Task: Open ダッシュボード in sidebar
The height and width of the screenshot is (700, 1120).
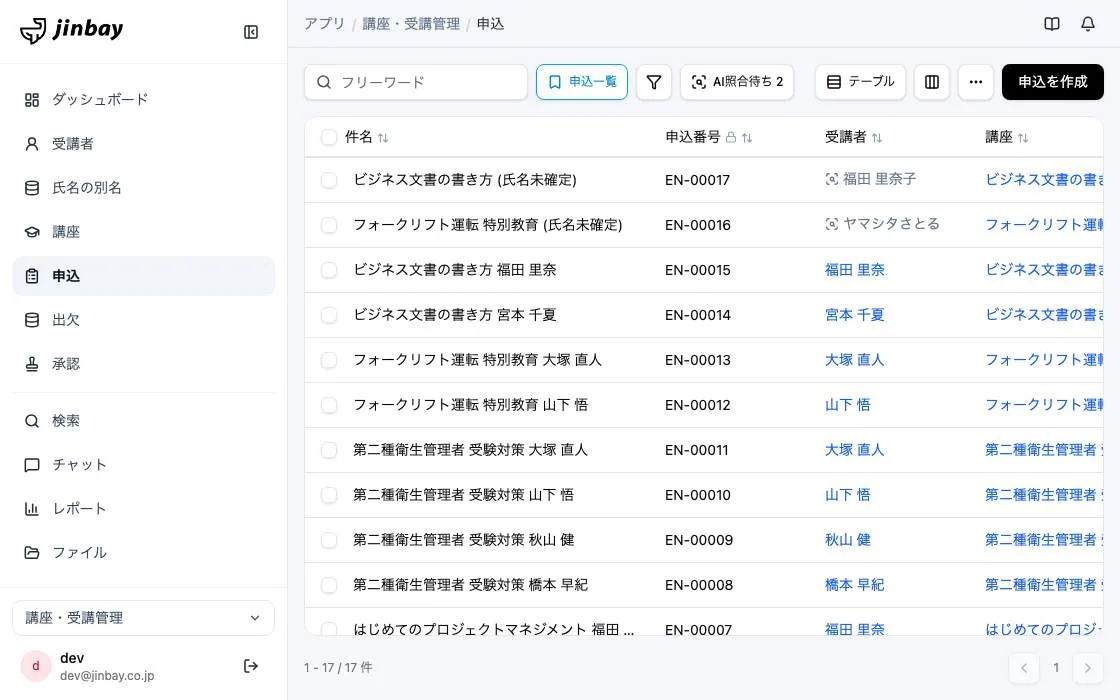Action: [144, 99]
